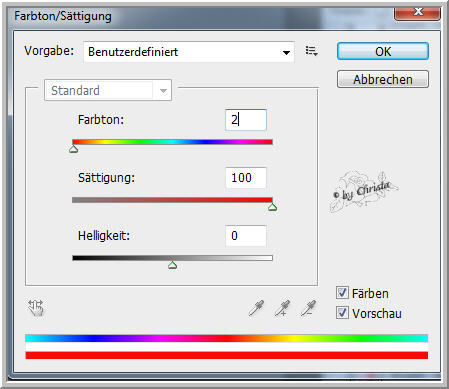Open the Vorgabe preset dropdown

tap(189, 52)
